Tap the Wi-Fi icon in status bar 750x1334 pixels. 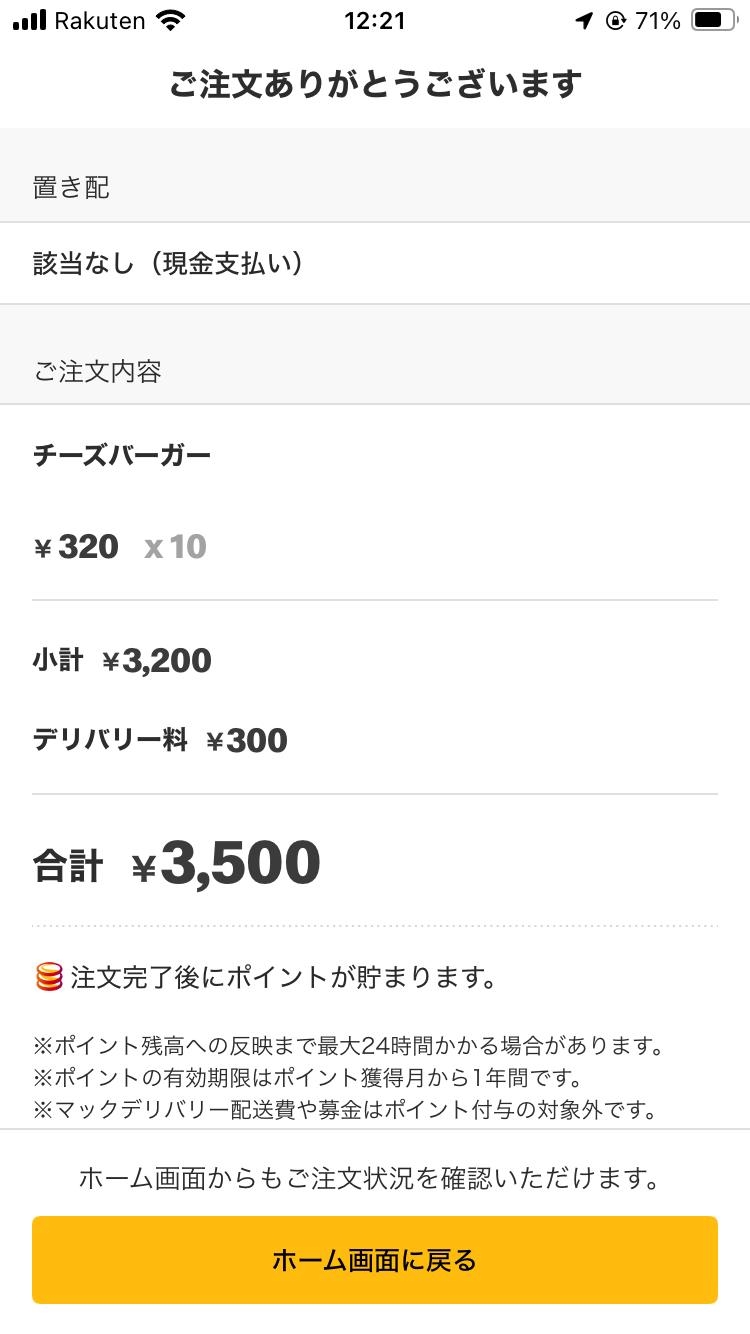click(171, 20)
